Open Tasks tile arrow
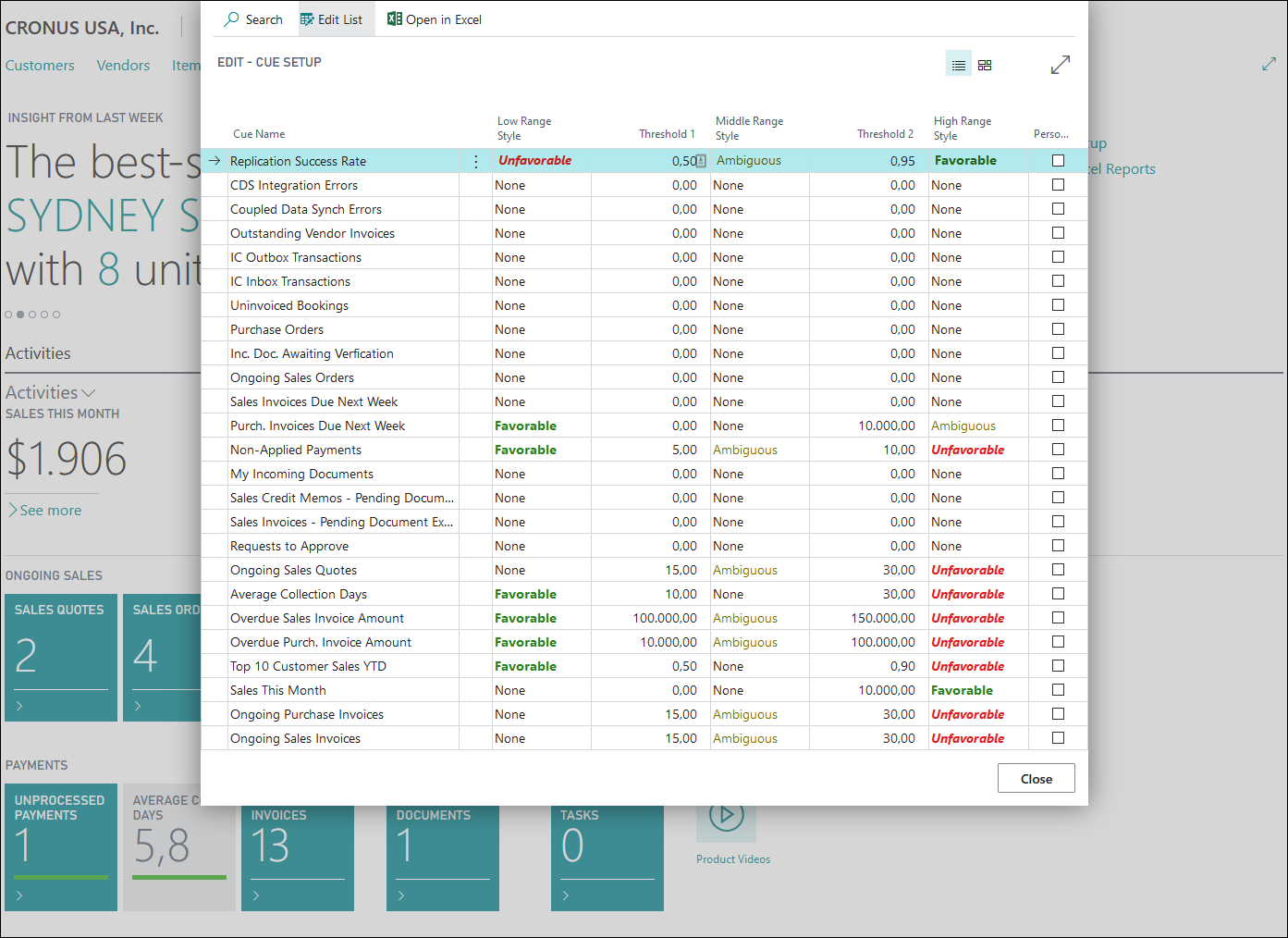 click(567, 895)
